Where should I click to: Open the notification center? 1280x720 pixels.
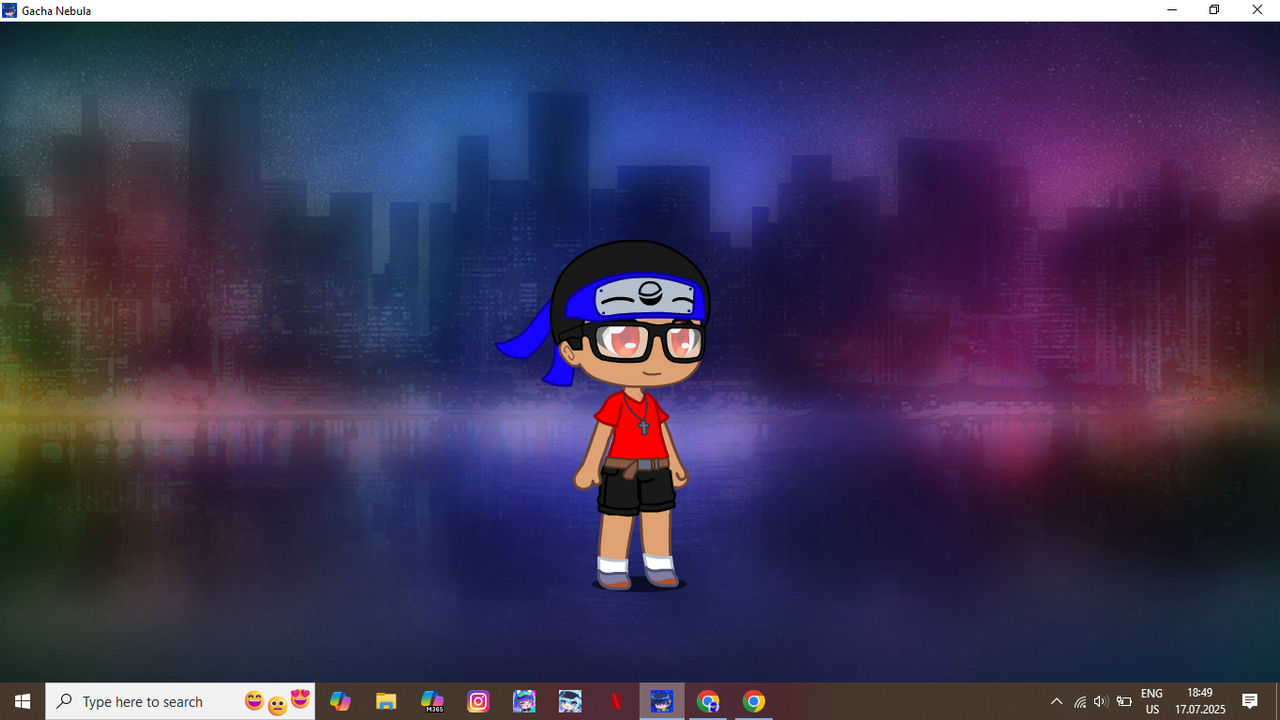pos(1250,701)
